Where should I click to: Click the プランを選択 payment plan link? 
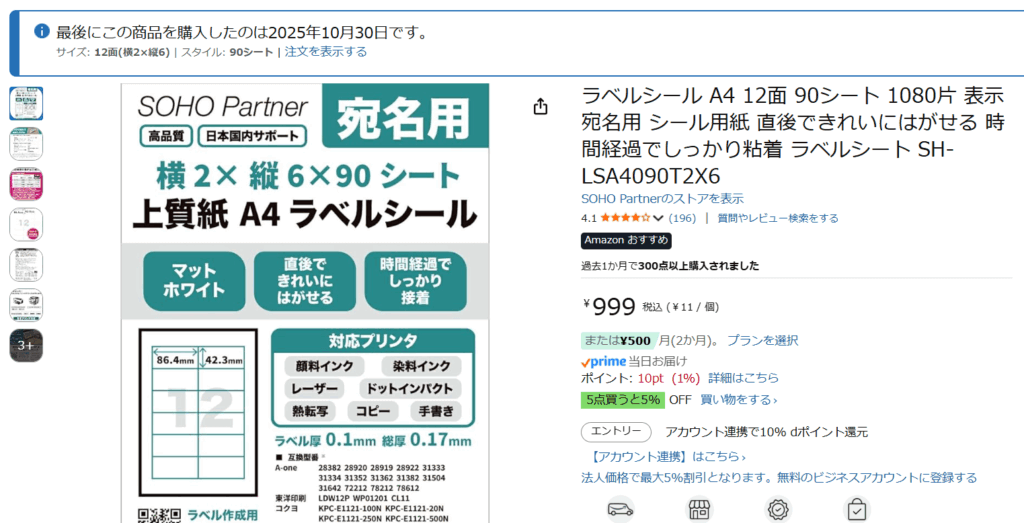[x=762, y=340]
